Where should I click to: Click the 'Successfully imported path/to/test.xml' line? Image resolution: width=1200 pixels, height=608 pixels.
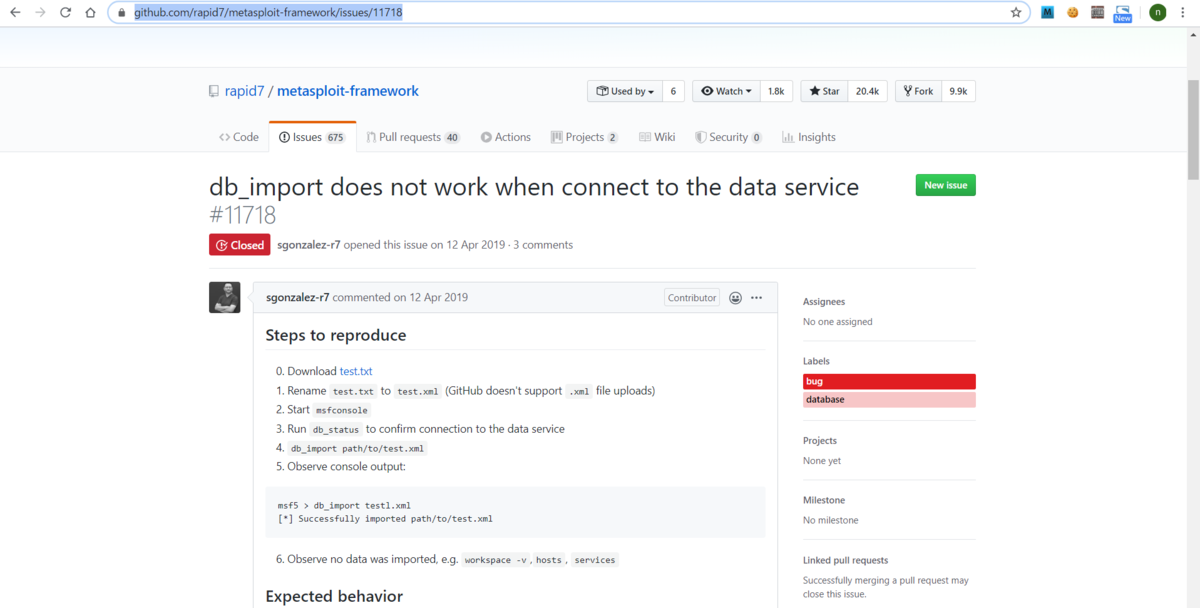[x=385, y=519]
